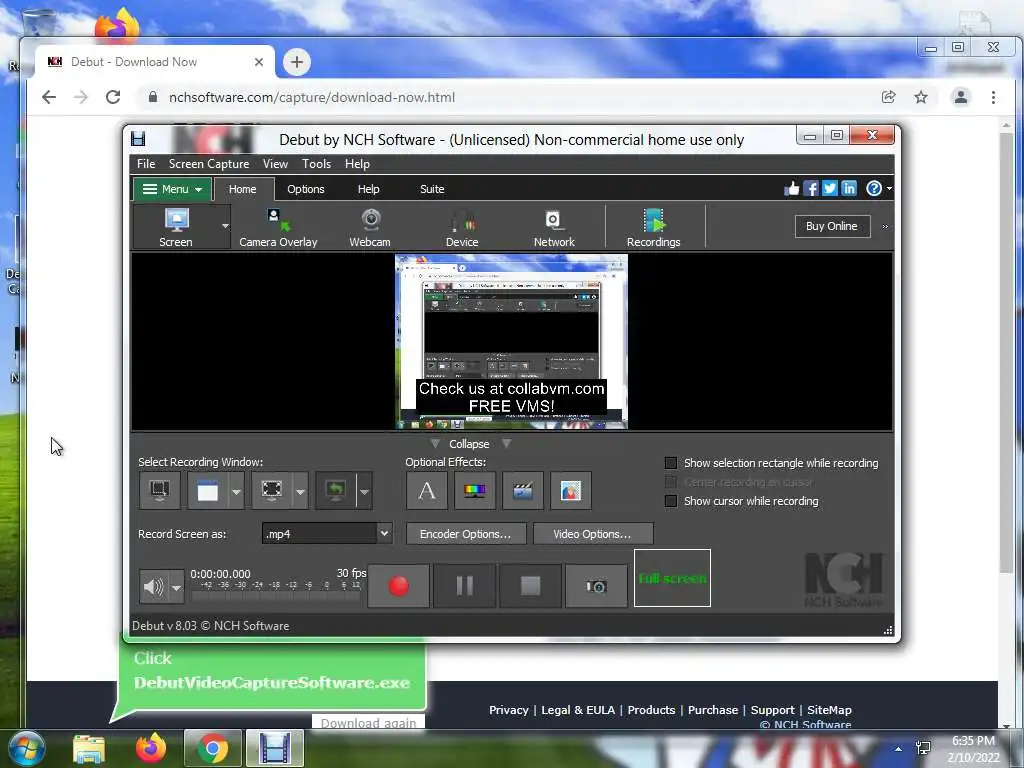1024x768 pixels.
Task: Open the Recordings list
Action: pyautogui.click(x=653, y=227)
